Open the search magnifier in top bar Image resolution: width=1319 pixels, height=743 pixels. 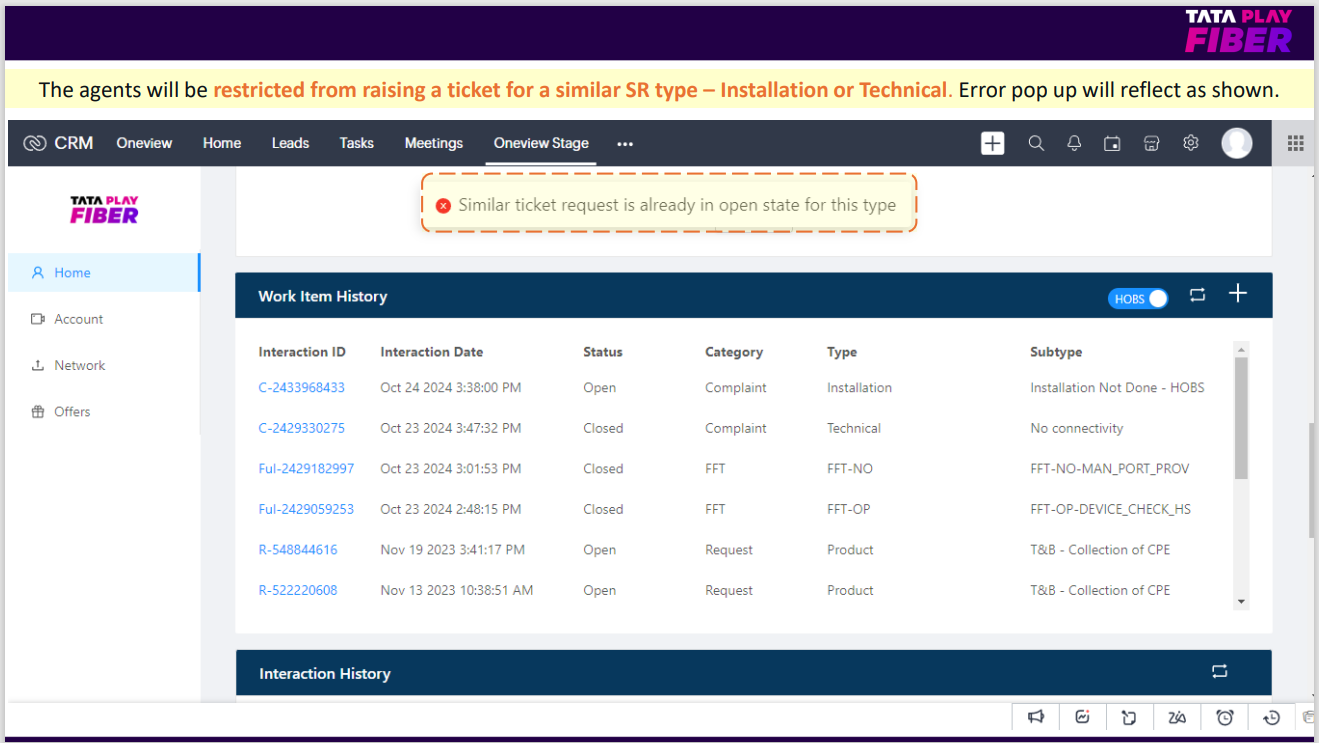pos(1036,143)
